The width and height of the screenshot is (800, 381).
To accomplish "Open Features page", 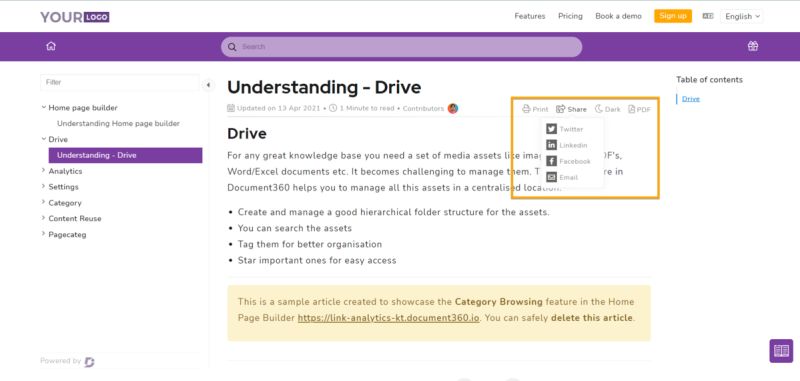I will point(530,16).
